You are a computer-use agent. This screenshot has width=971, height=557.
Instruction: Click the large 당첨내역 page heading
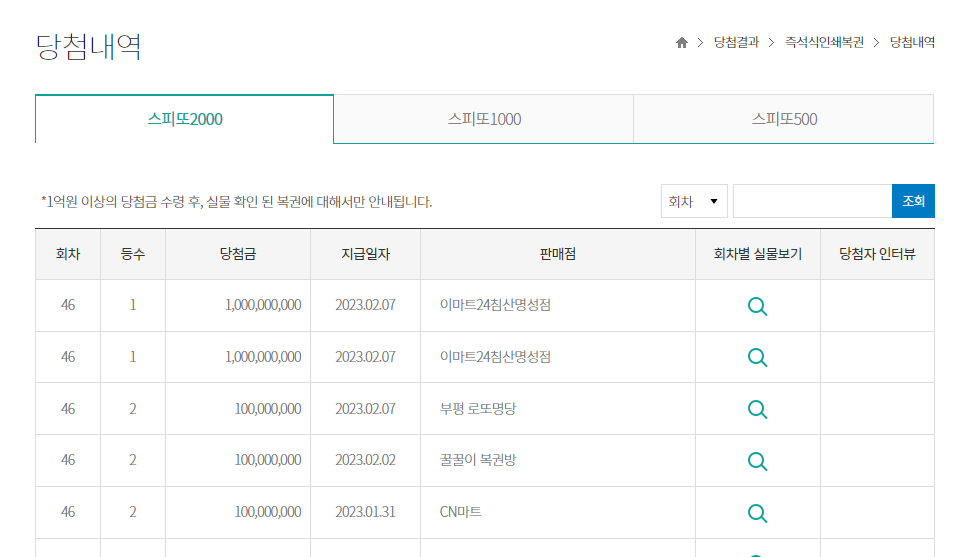tap(89, 46)
